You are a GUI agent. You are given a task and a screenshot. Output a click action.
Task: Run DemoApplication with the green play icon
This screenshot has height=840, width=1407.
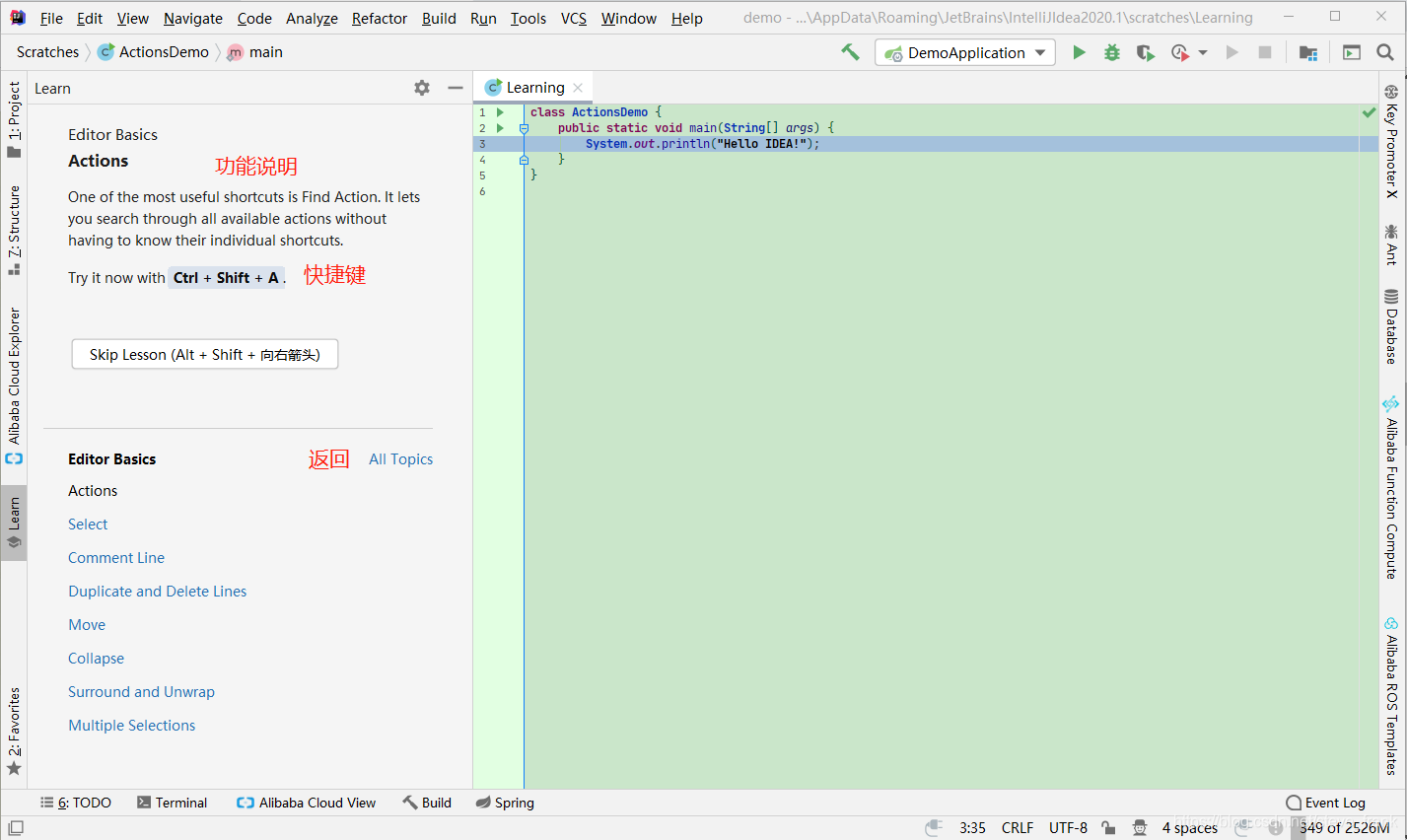pyautogui.click(x=1080, y=52)
